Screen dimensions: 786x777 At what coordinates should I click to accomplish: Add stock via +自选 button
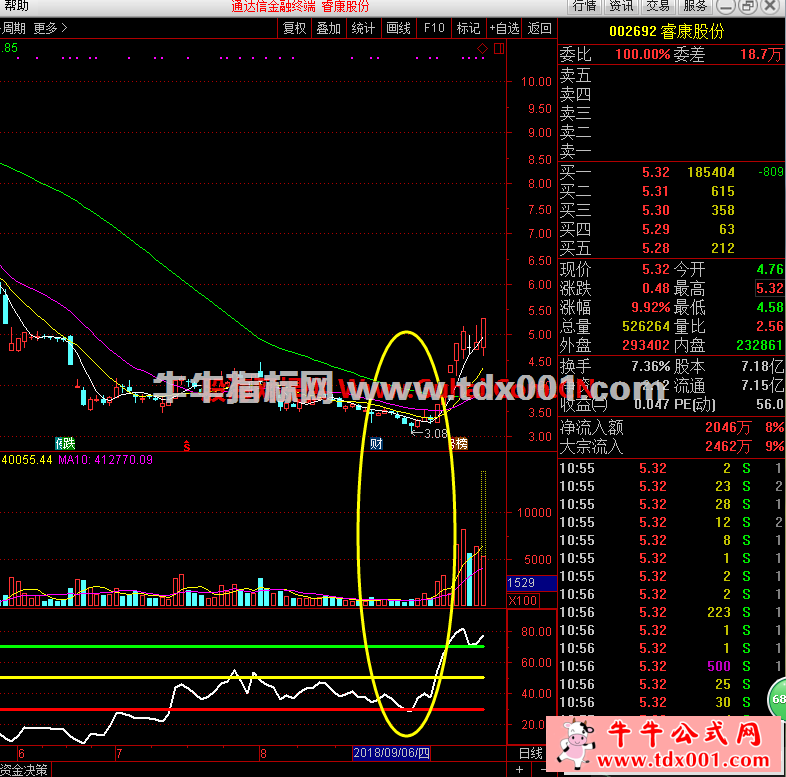504,29
